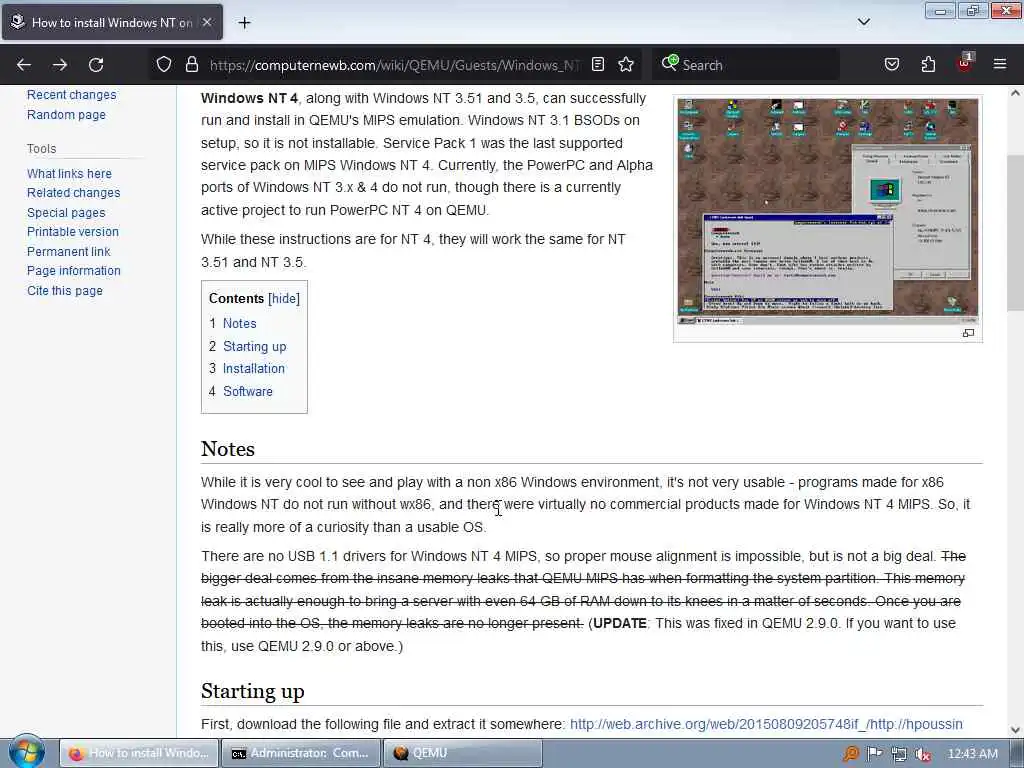Go back to the previous page
The height and width of the screenshot is (768, 1024).
click(24, 65)
